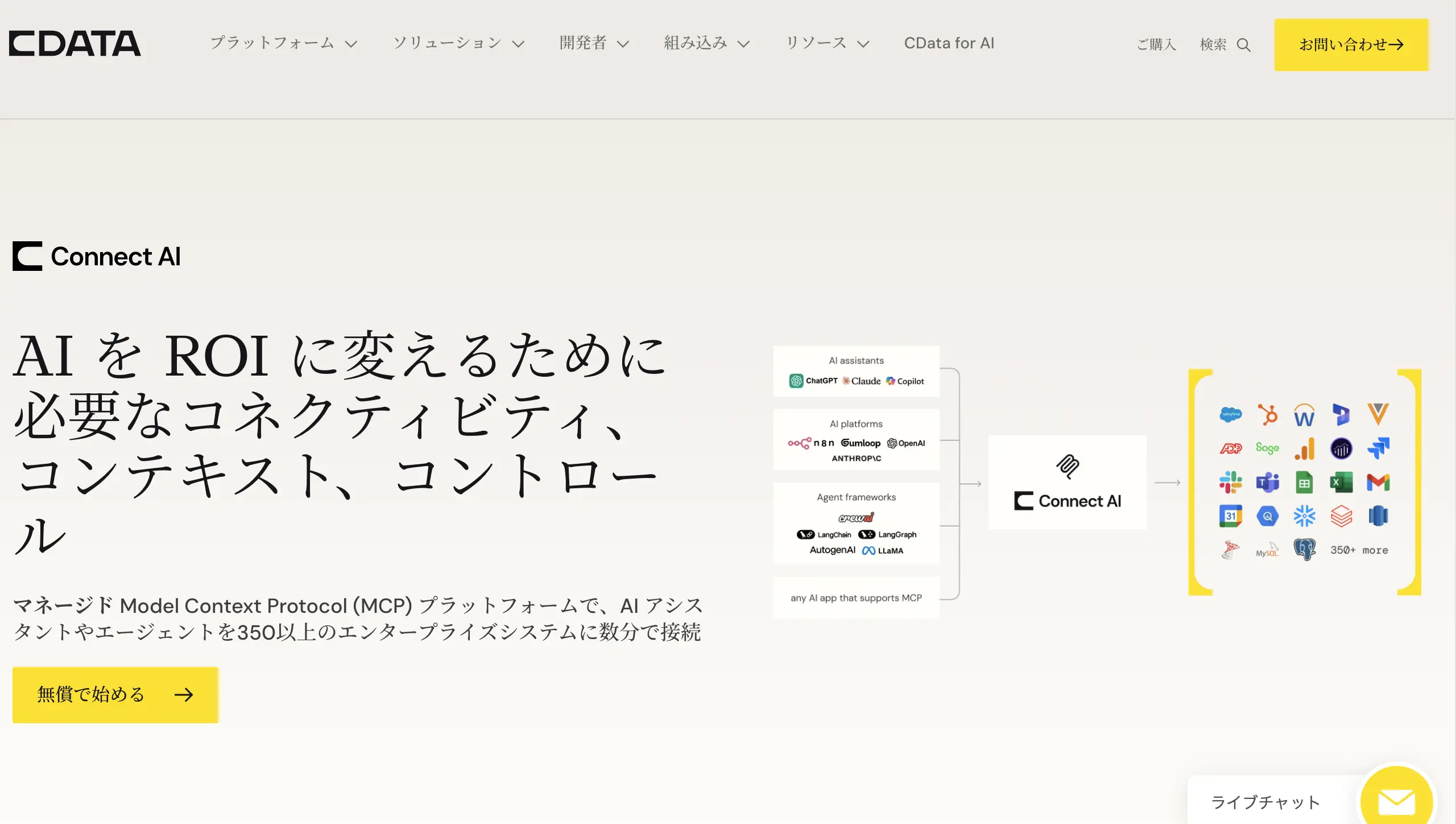Click the Snowflake icon
Viewport: 1456px width, 824px height.
pos(1304,516)
